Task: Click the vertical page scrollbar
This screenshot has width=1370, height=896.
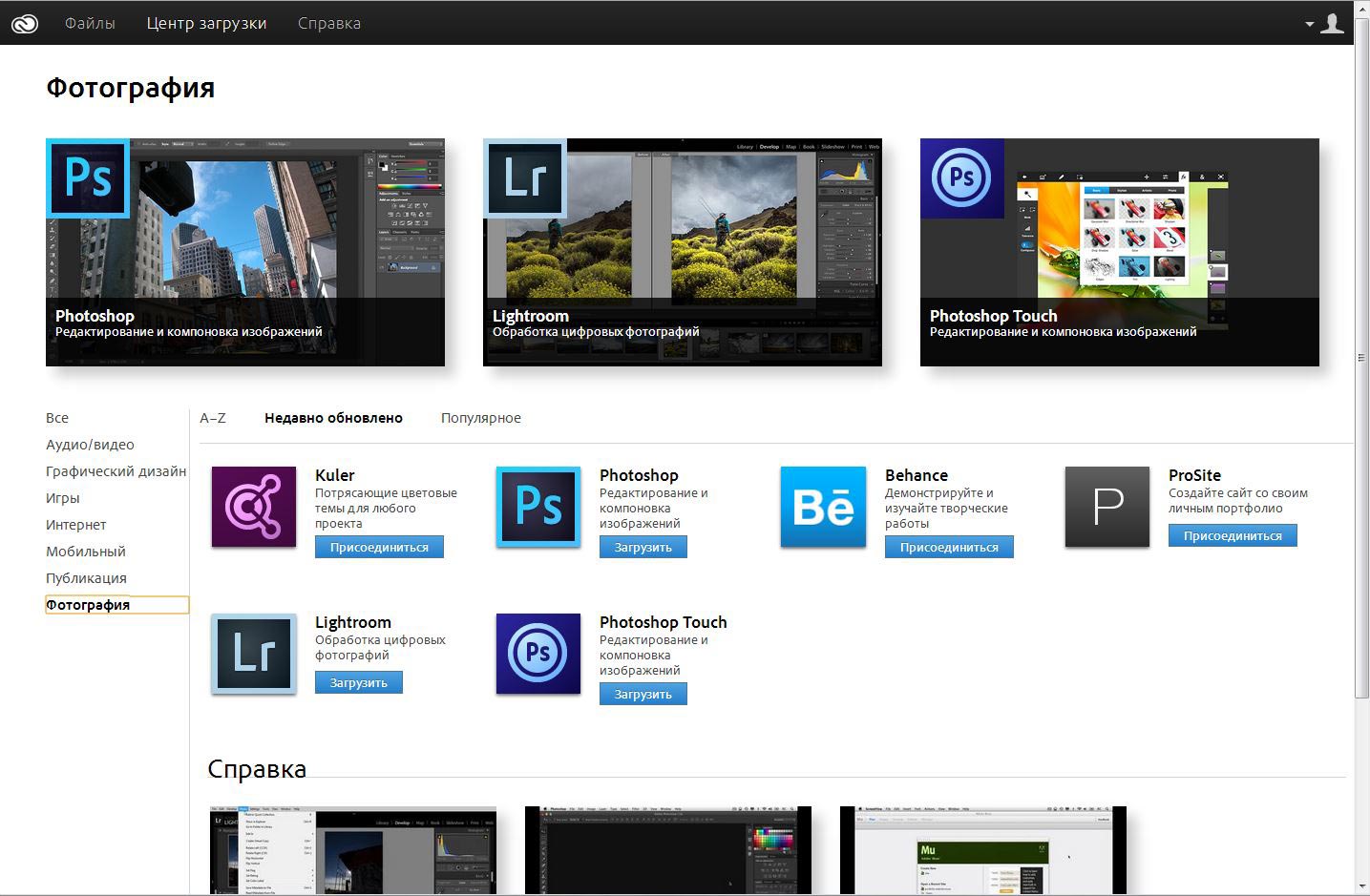Action: pyautogui.click(x=1361, y=358)
